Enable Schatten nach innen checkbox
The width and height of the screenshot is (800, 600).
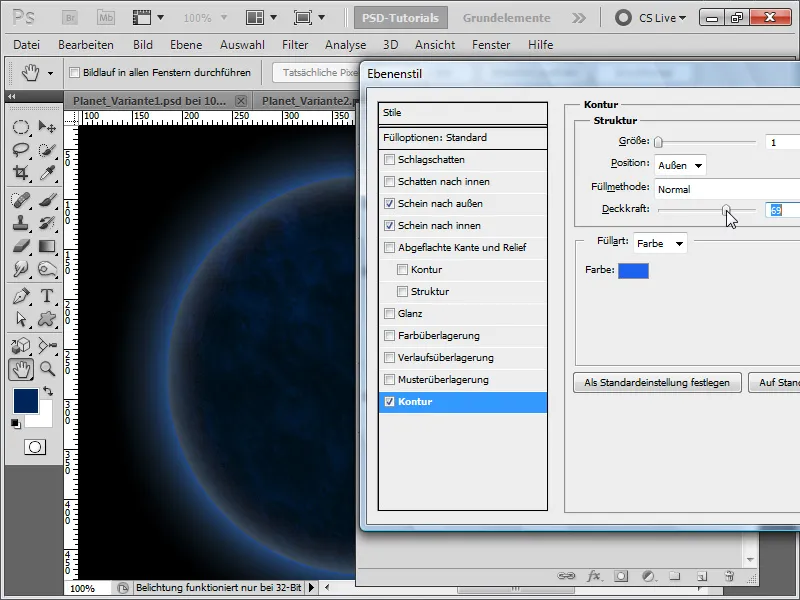389,182
